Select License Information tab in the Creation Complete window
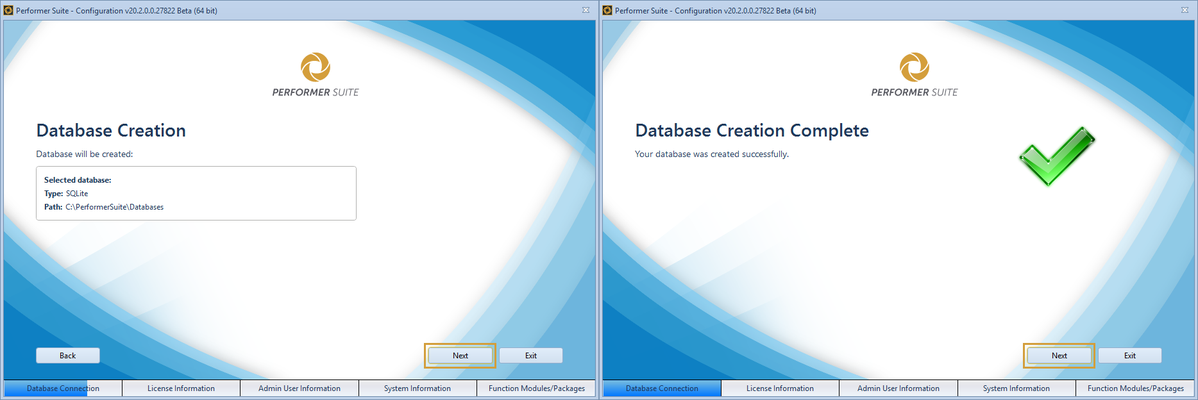Screen dimensions: 1198x400 [x=780, y=388]
